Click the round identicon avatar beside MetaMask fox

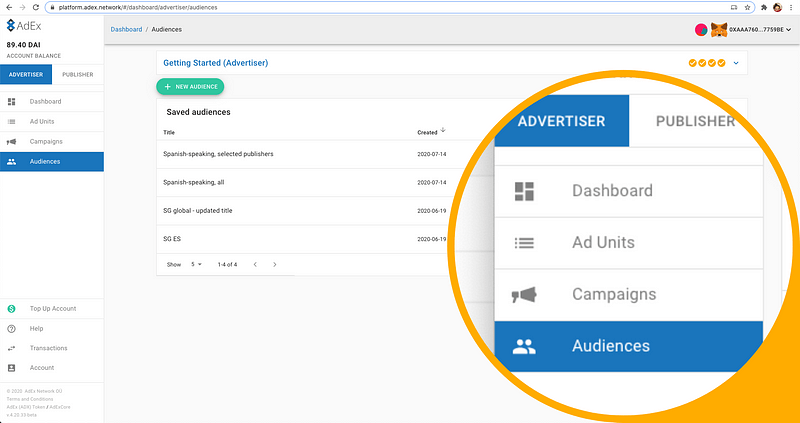click(x=701, y=30)
